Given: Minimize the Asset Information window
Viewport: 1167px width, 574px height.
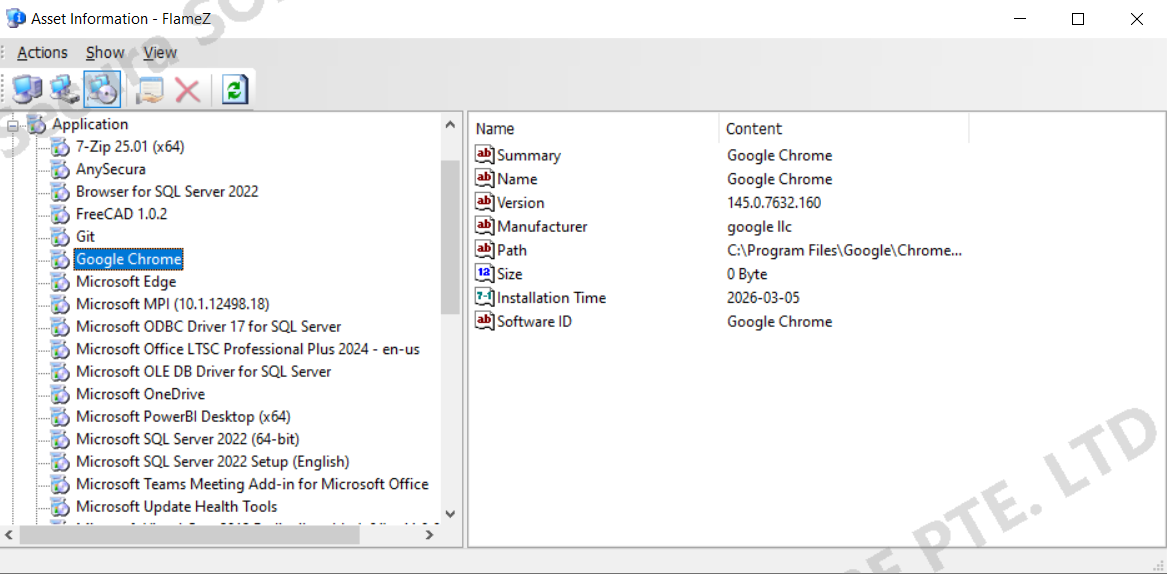Looking at the screenshot, I should coord(1019,19).
